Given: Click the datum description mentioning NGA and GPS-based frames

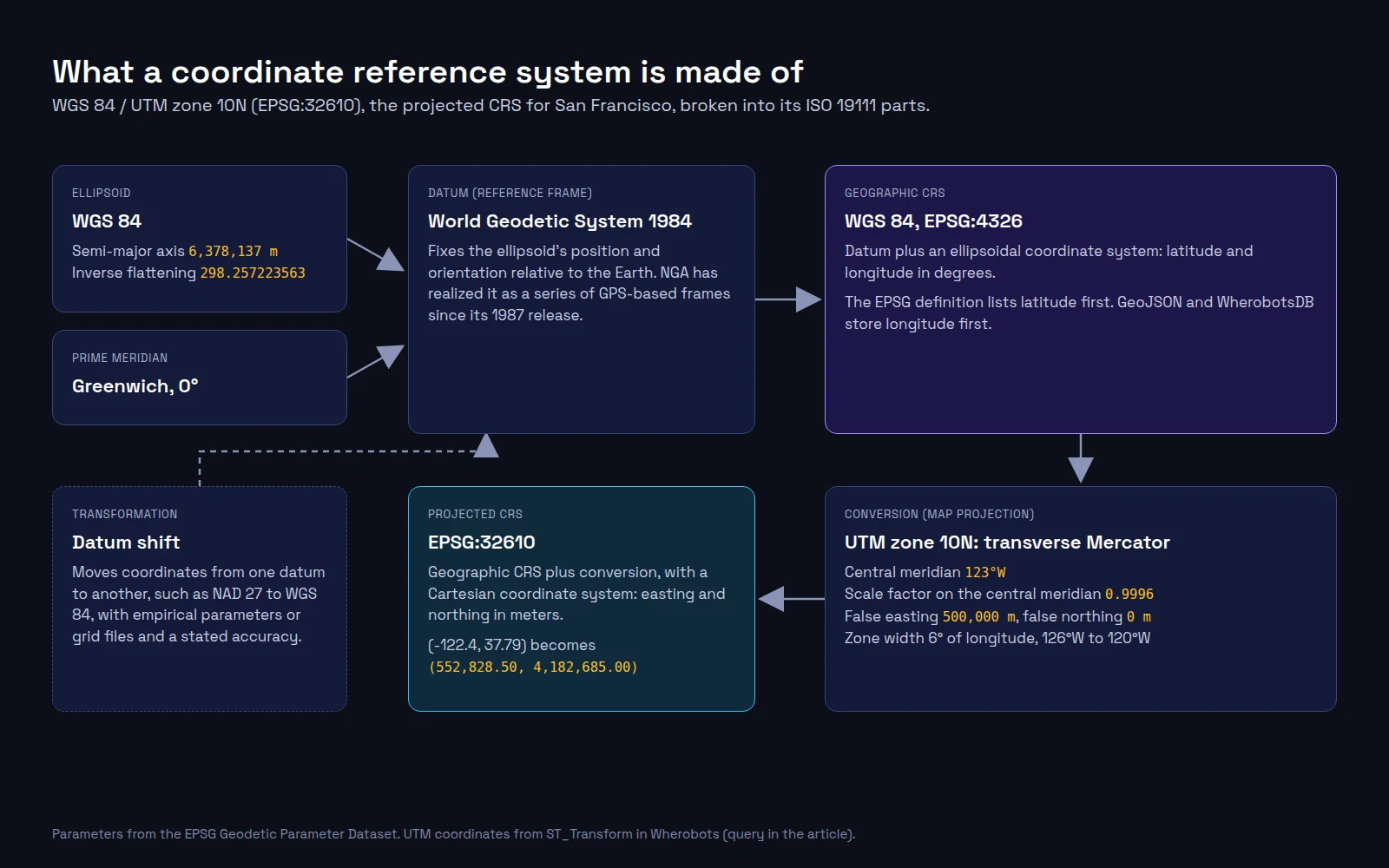Looking at the screenshot, I should [x=579, y=283].
